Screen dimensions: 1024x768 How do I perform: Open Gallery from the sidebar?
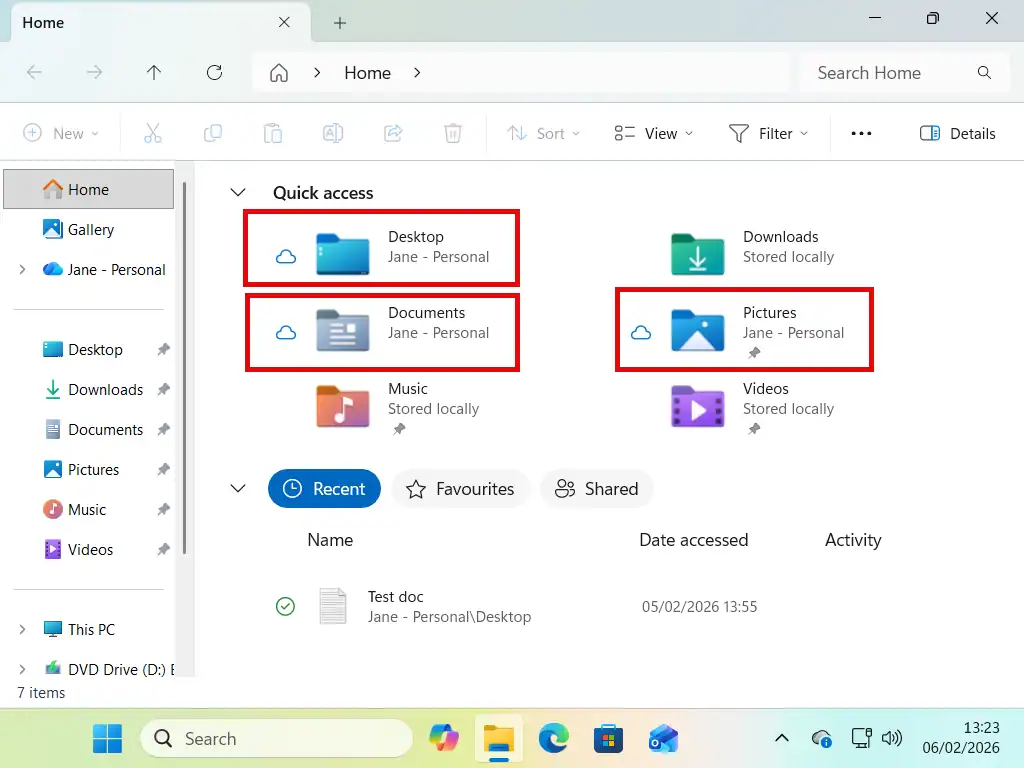click(85, 229)
